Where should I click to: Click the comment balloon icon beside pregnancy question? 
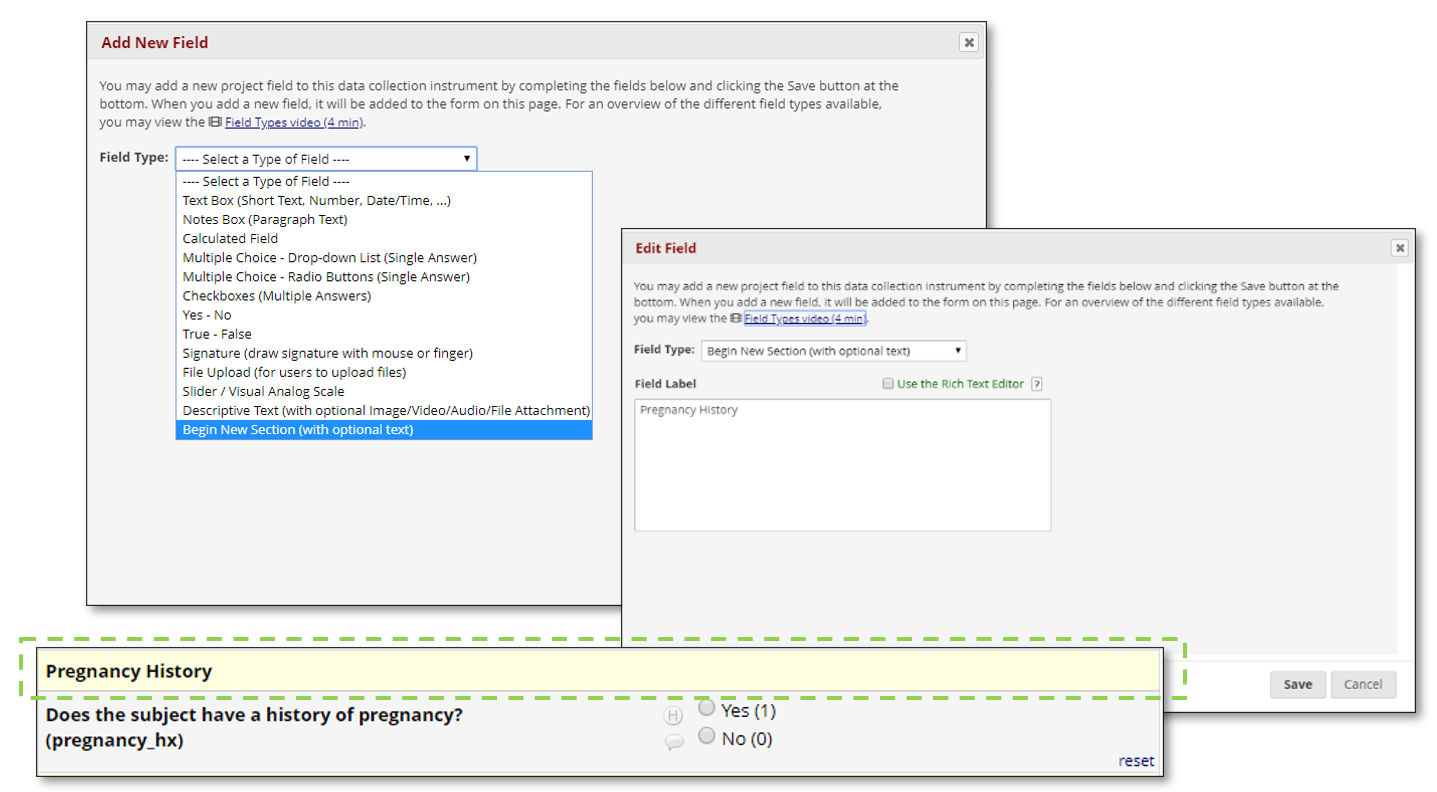674,742
